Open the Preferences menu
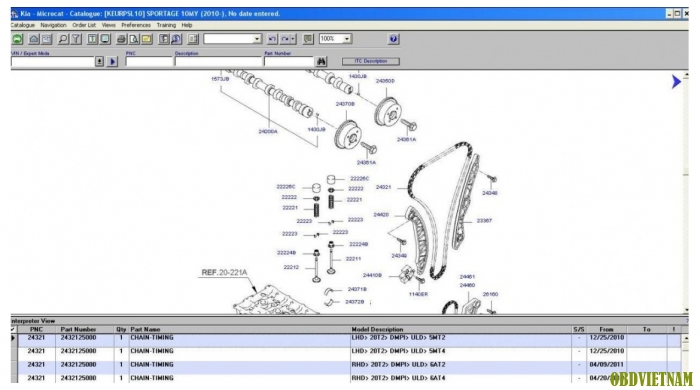Image resolution: width=700 pixels, height=390 pixels. 136,25
